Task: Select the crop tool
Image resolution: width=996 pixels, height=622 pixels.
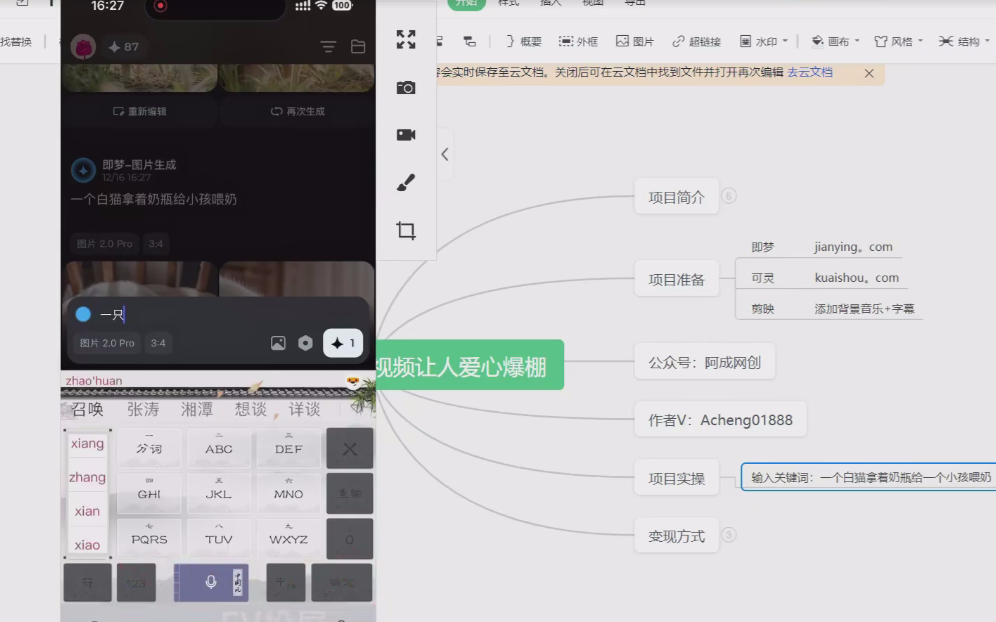Action: (x=405, y=230)
